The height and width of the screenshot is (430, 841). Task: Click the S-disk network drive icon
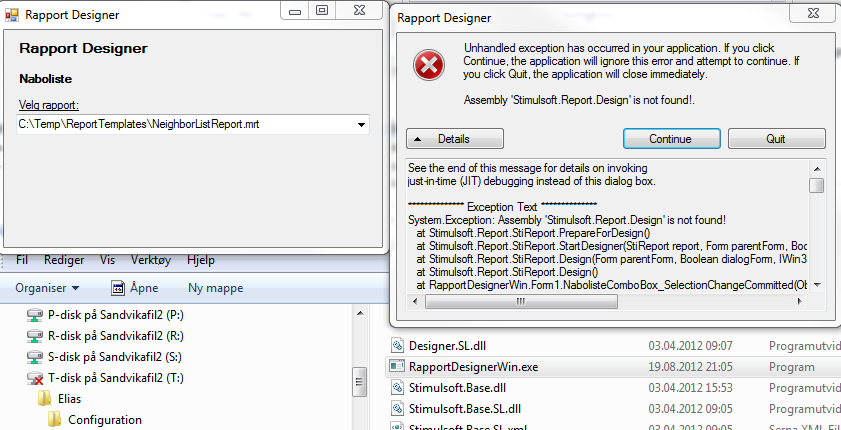[34, 357]
